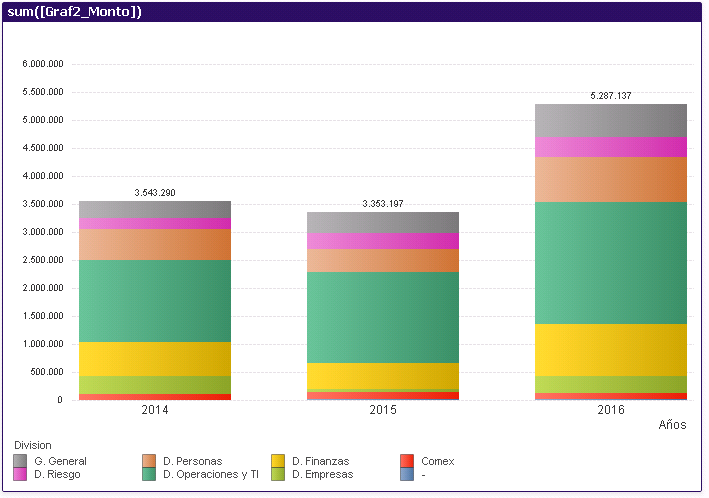Select the orange segment of the 2014 bar
709x498 pixels.
coord(155,244)
